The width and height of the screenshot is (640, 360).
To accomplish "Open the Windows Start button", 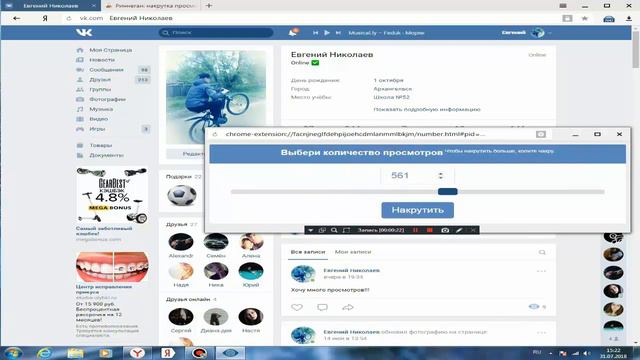I will [13, 353].
